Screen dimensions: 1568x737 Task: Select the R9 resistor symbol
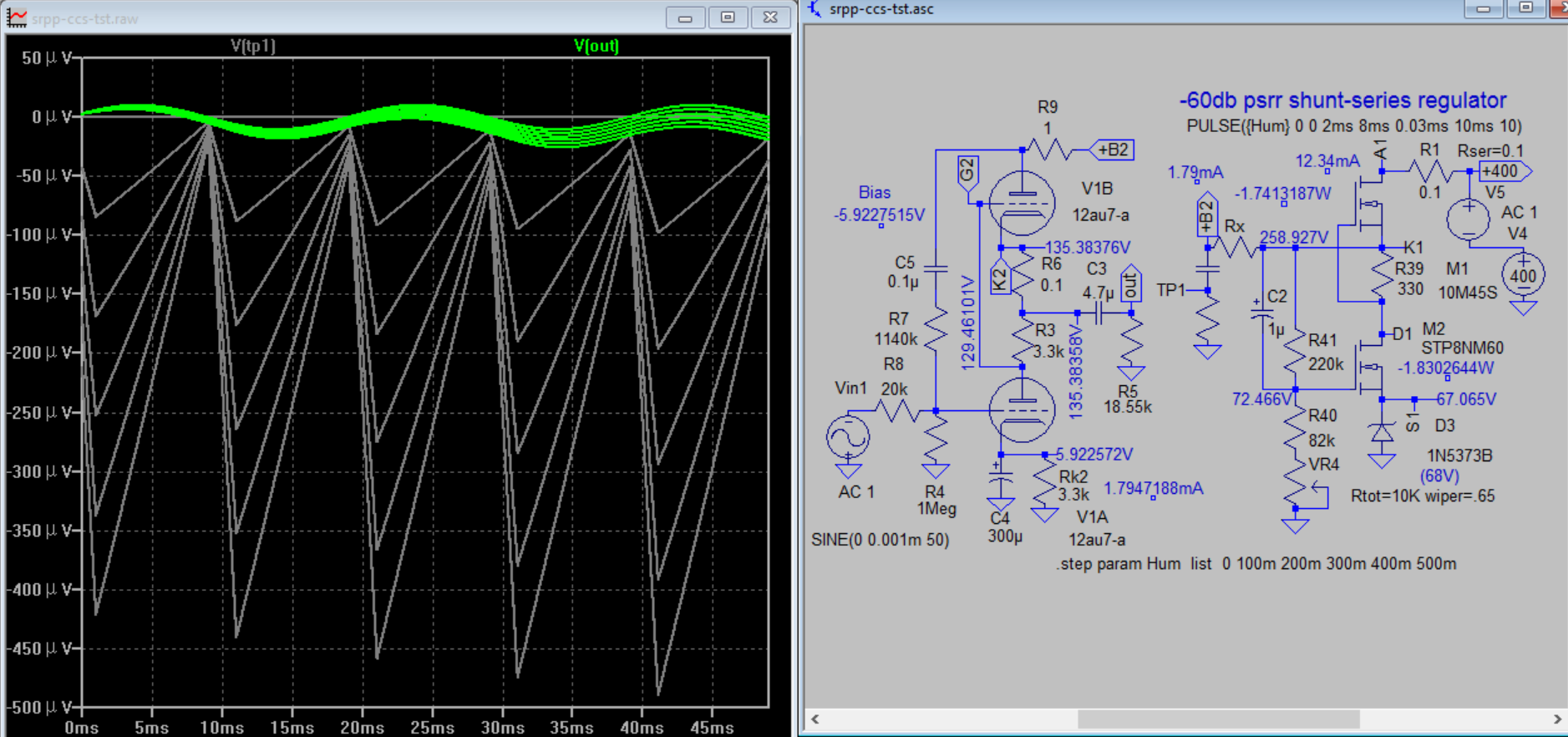(x=1049, y=150)
